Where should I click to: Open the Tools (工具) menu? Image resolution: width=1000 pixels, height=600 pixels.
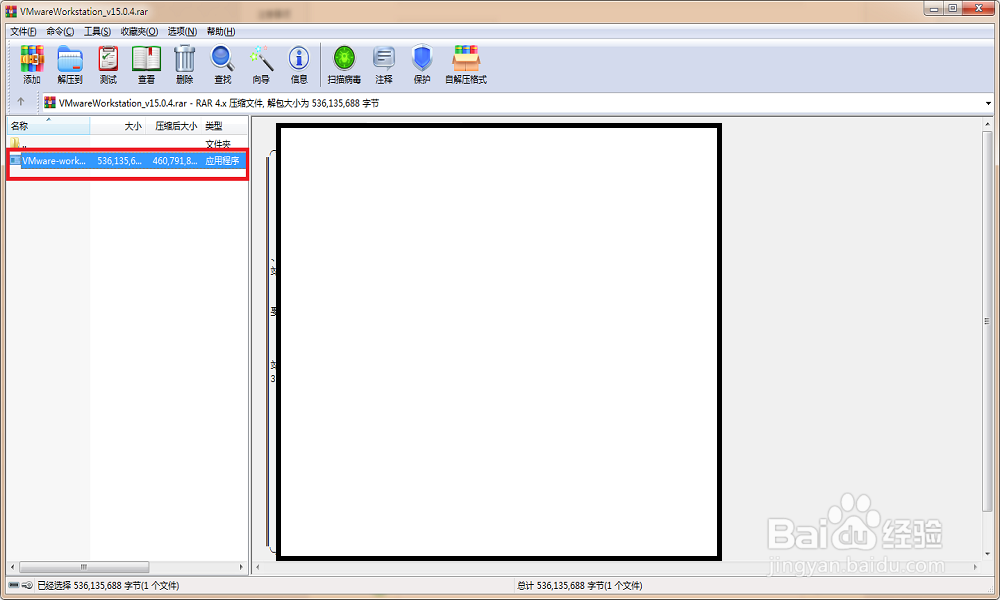[x=97, y=31]
